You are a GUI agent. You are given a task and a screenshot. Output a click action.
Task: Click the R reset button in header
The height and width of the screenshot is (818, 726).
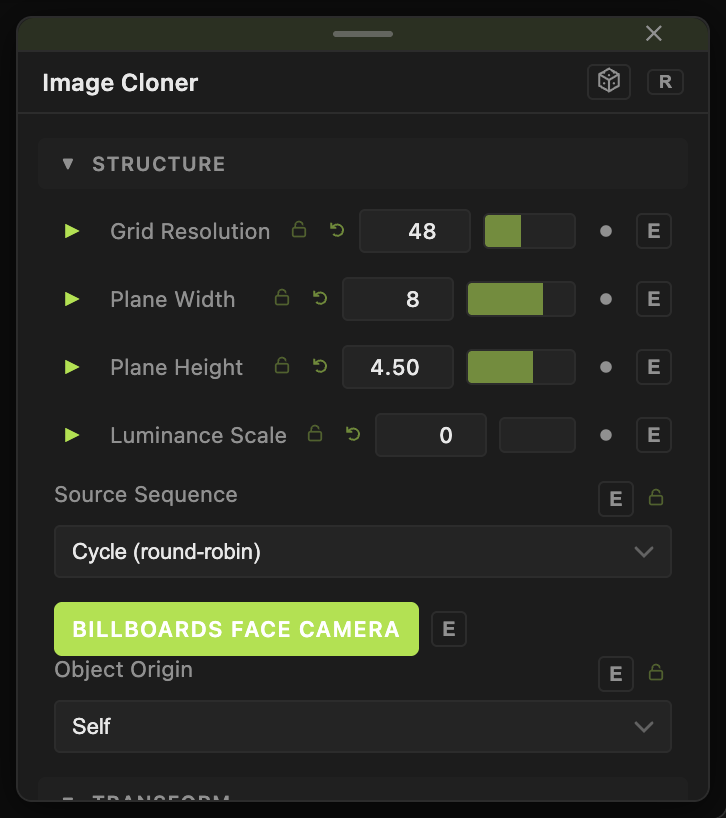665,82
